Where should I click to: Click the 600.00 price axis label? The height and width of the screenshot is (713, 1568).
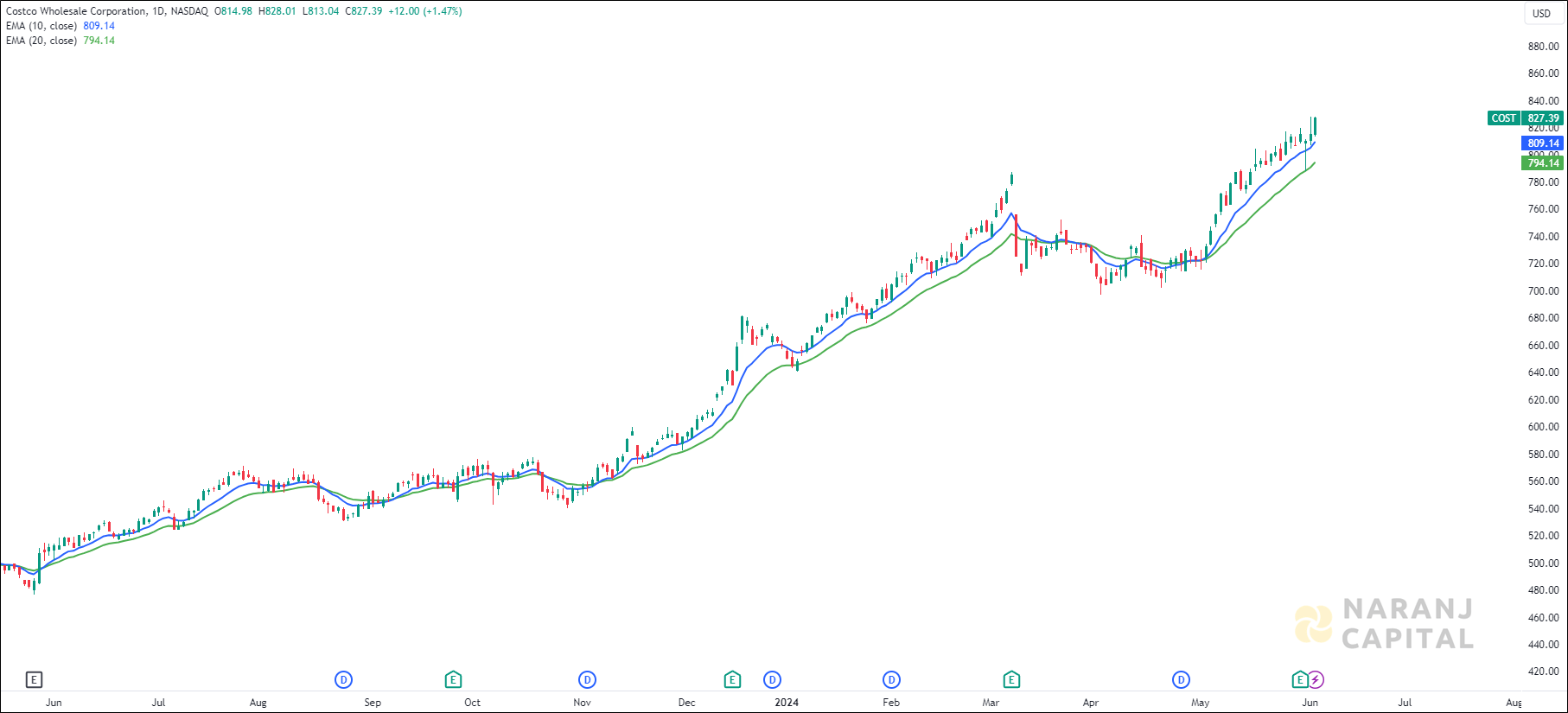pyautogui.click(x=1544, y=427)
